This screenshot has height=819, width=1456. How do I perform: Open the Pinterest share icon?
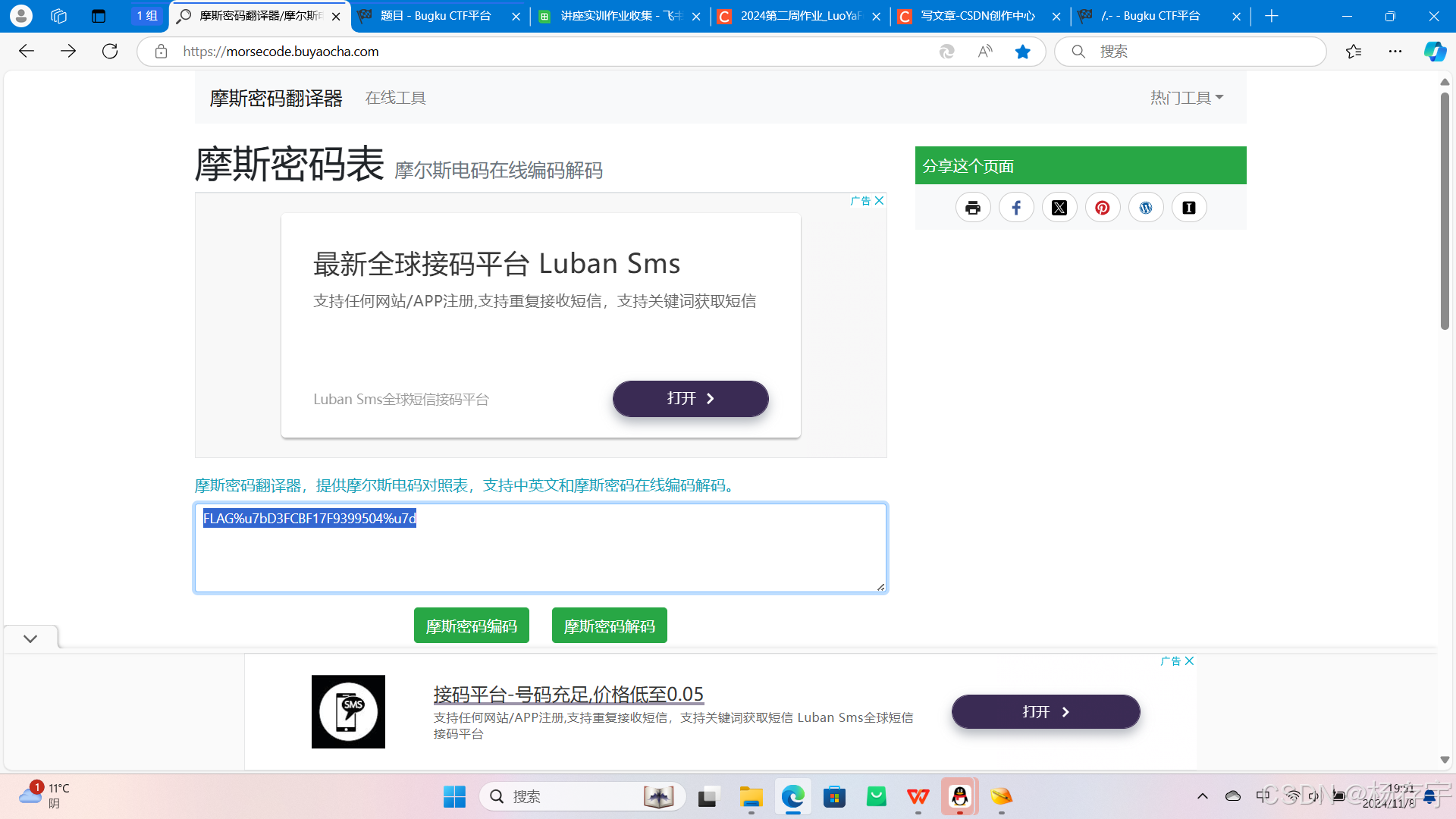pos(1103,207)
